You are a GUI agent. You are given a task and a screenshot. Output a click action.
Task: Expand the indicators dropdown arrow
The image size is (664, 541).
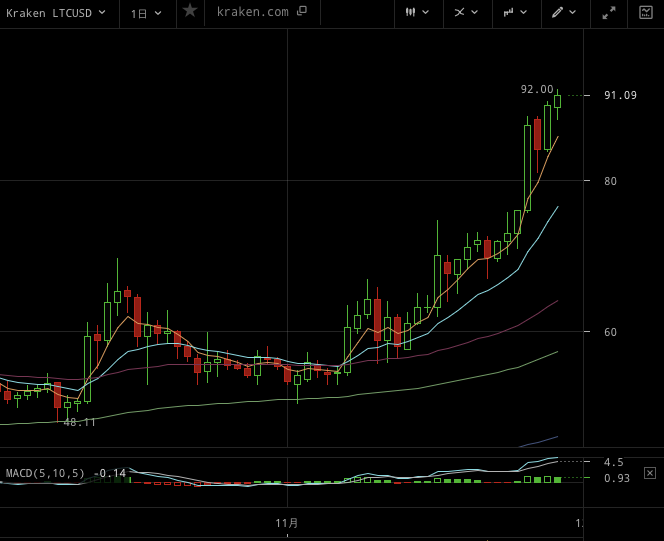point(474,12)
